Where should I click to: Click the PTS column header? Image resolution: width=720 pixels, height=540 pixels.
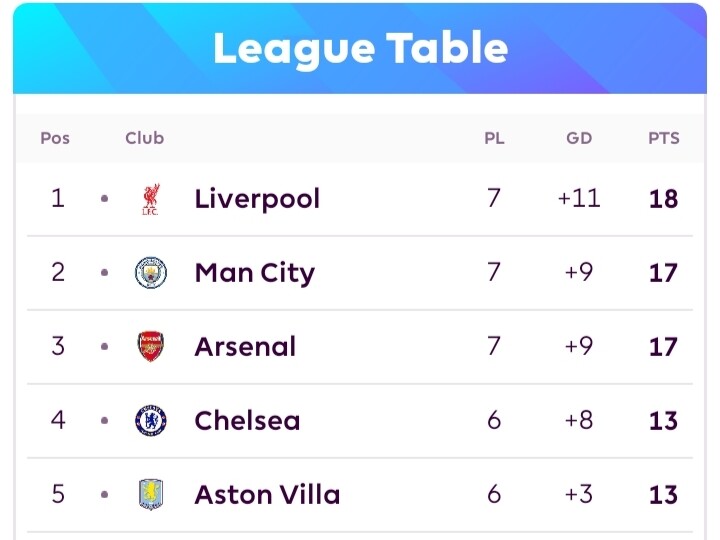point(664,138)
